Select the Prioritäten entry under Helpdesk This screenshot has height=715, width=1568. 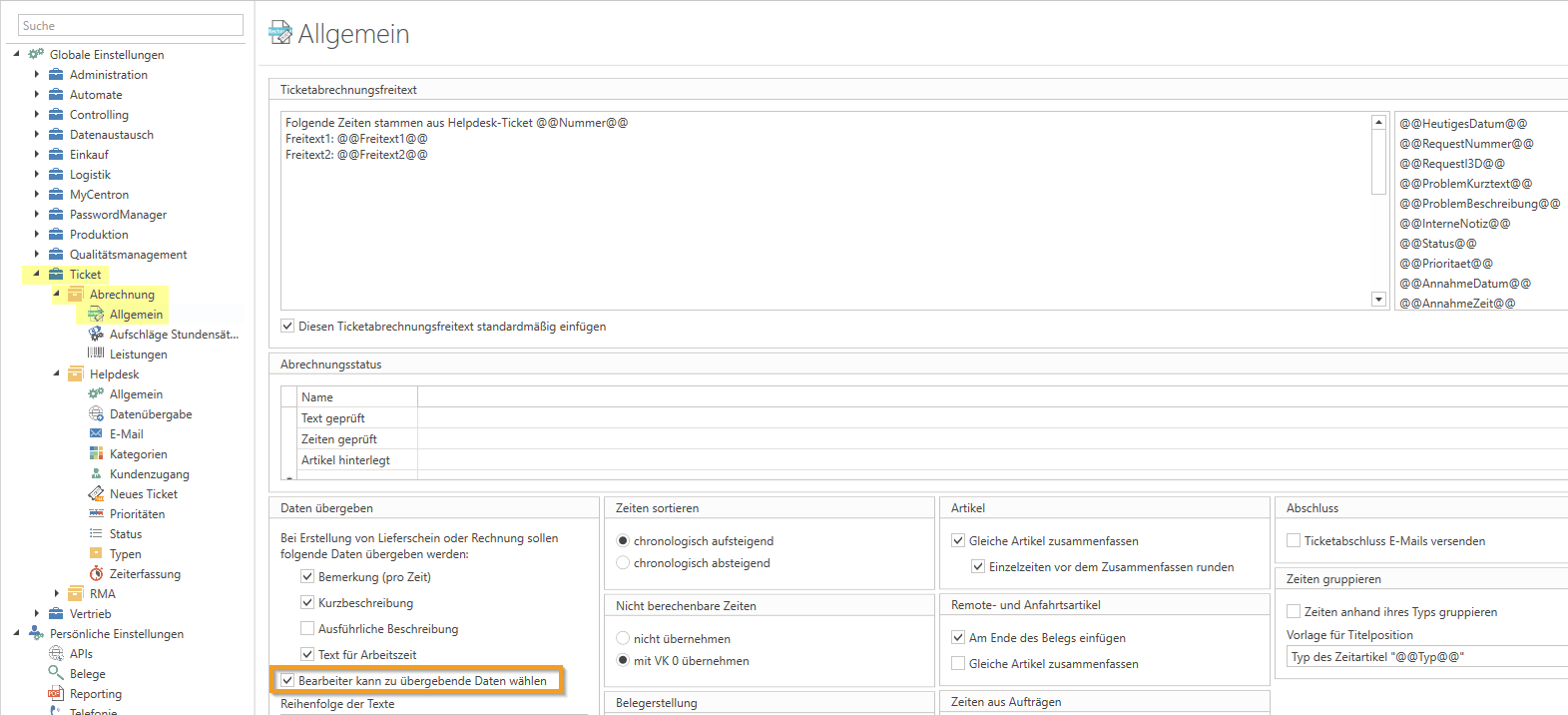(x=137, y=514)
